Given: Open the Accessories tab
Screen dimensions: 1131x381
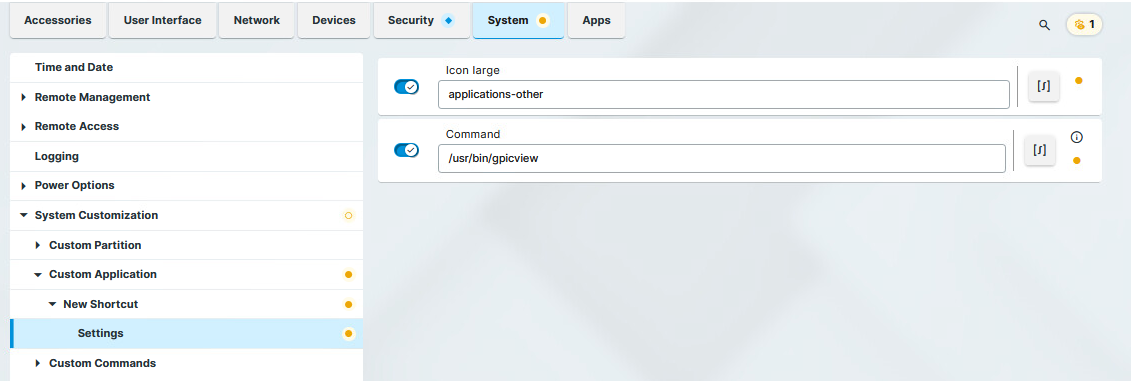Looking at the screenshot, I should tap(58, 20).
